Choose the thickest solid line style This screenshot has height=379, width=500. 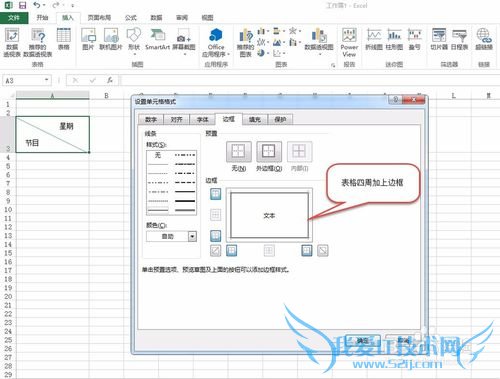tap(185, 201)
